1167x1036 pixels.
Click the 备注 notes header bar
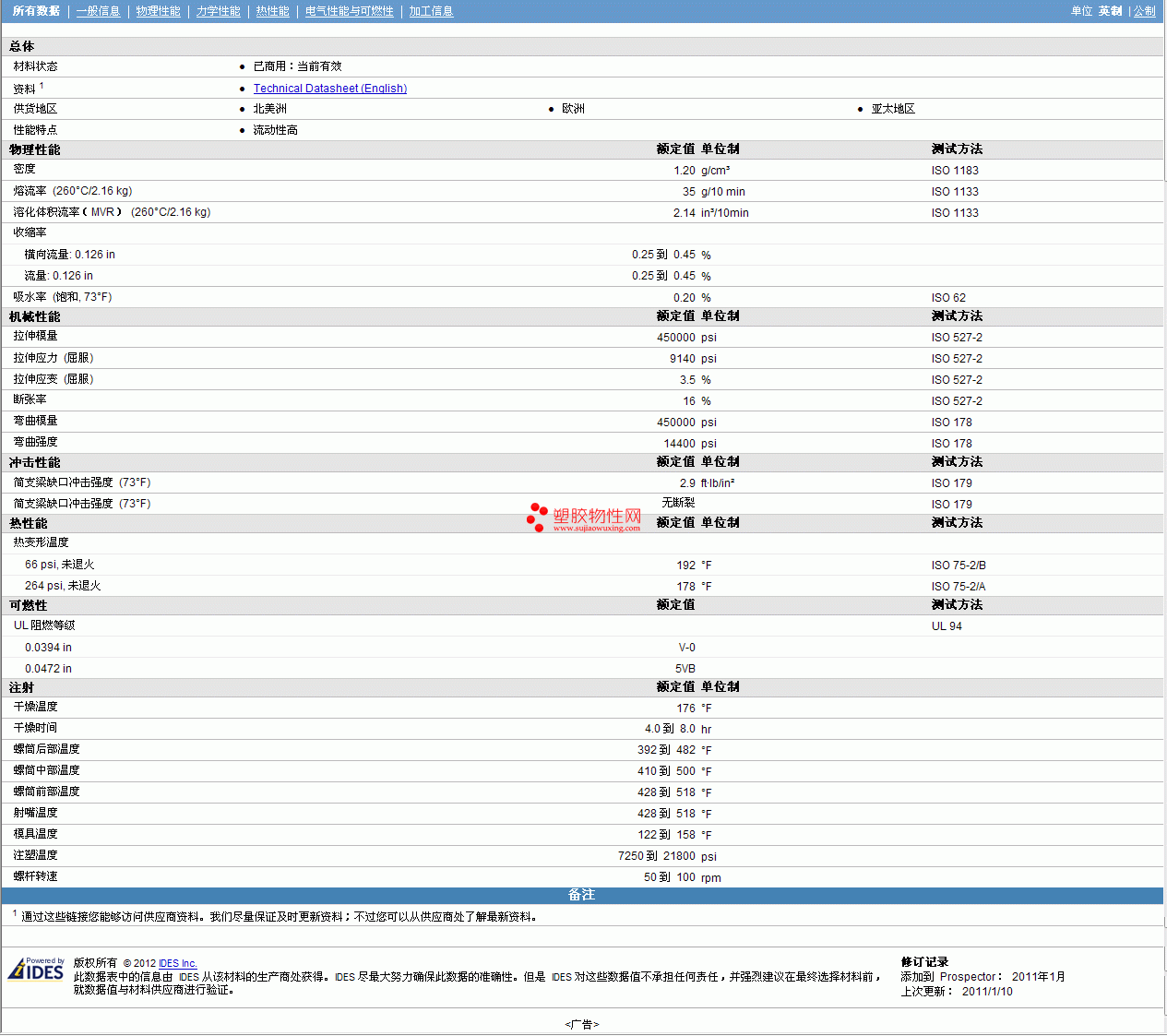click(x=581, y=895)
